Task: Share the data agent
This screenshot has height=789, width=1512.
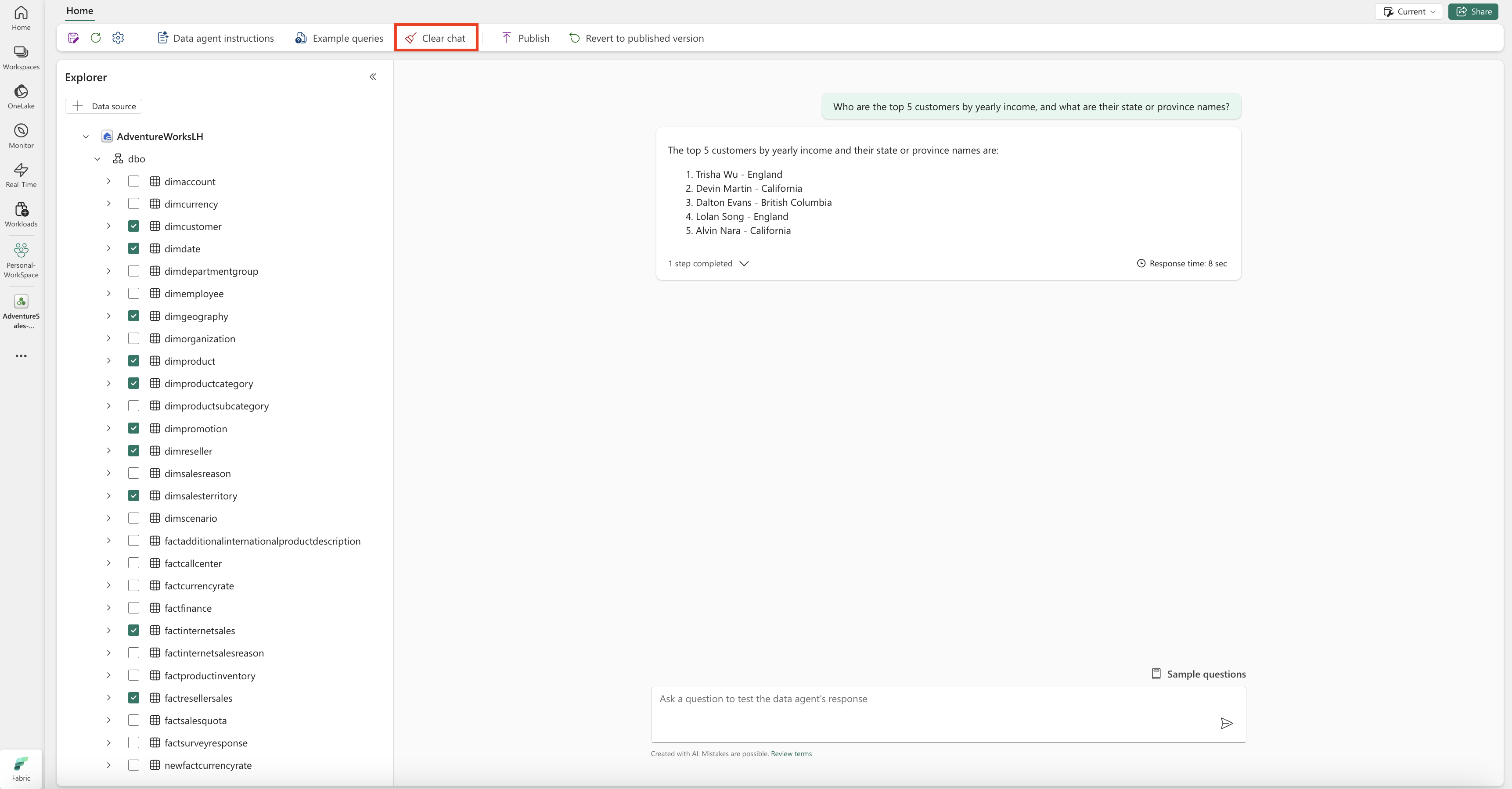Action: [x=1473, y=12]
